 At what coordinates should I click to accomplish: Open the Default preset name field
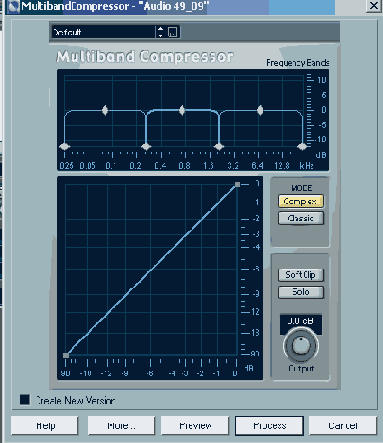click(x=103, y=32)
